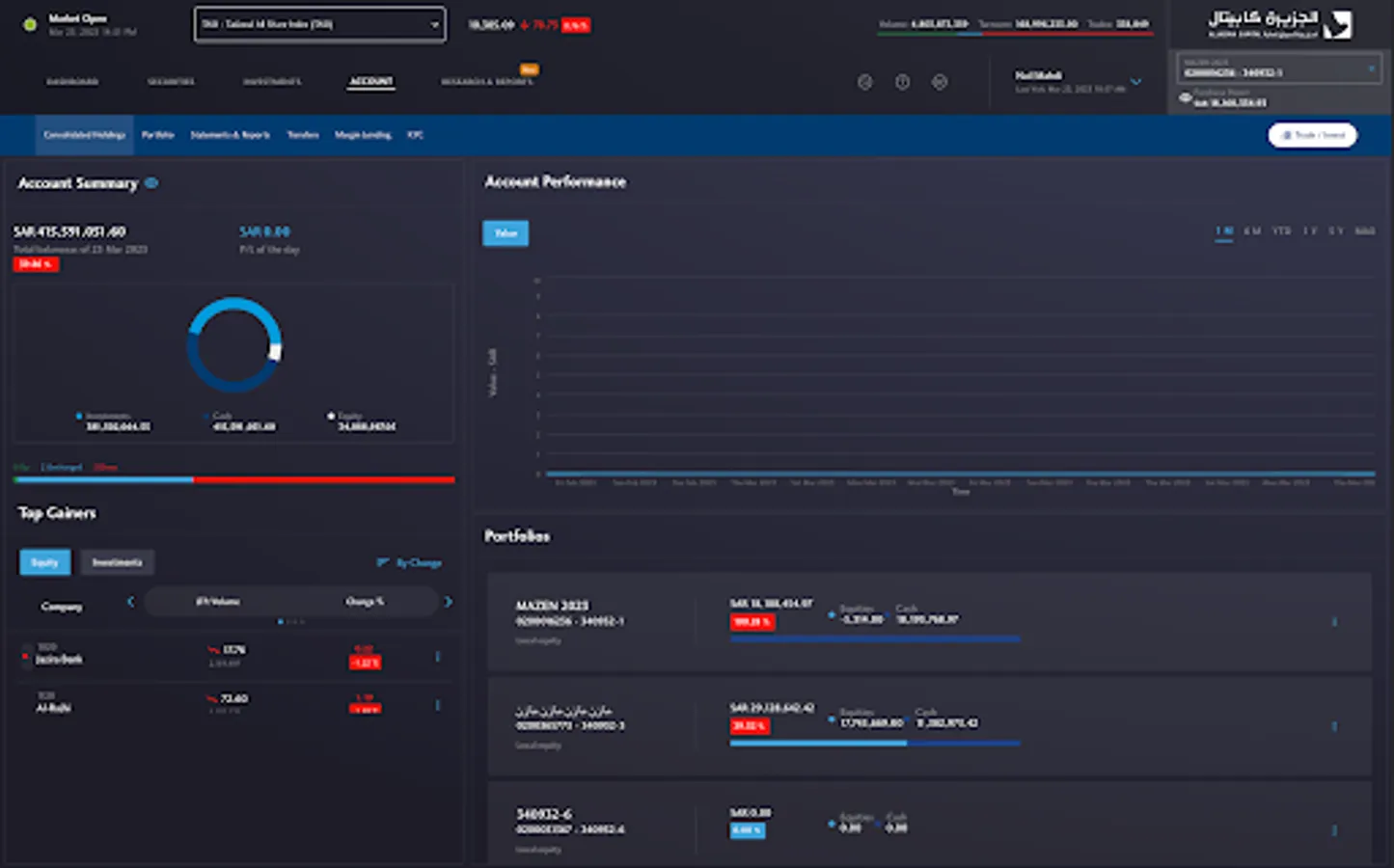Open the trading account selector dropdown
Viewport: 1394px width, 868px height.
(x=1278, y=68)
